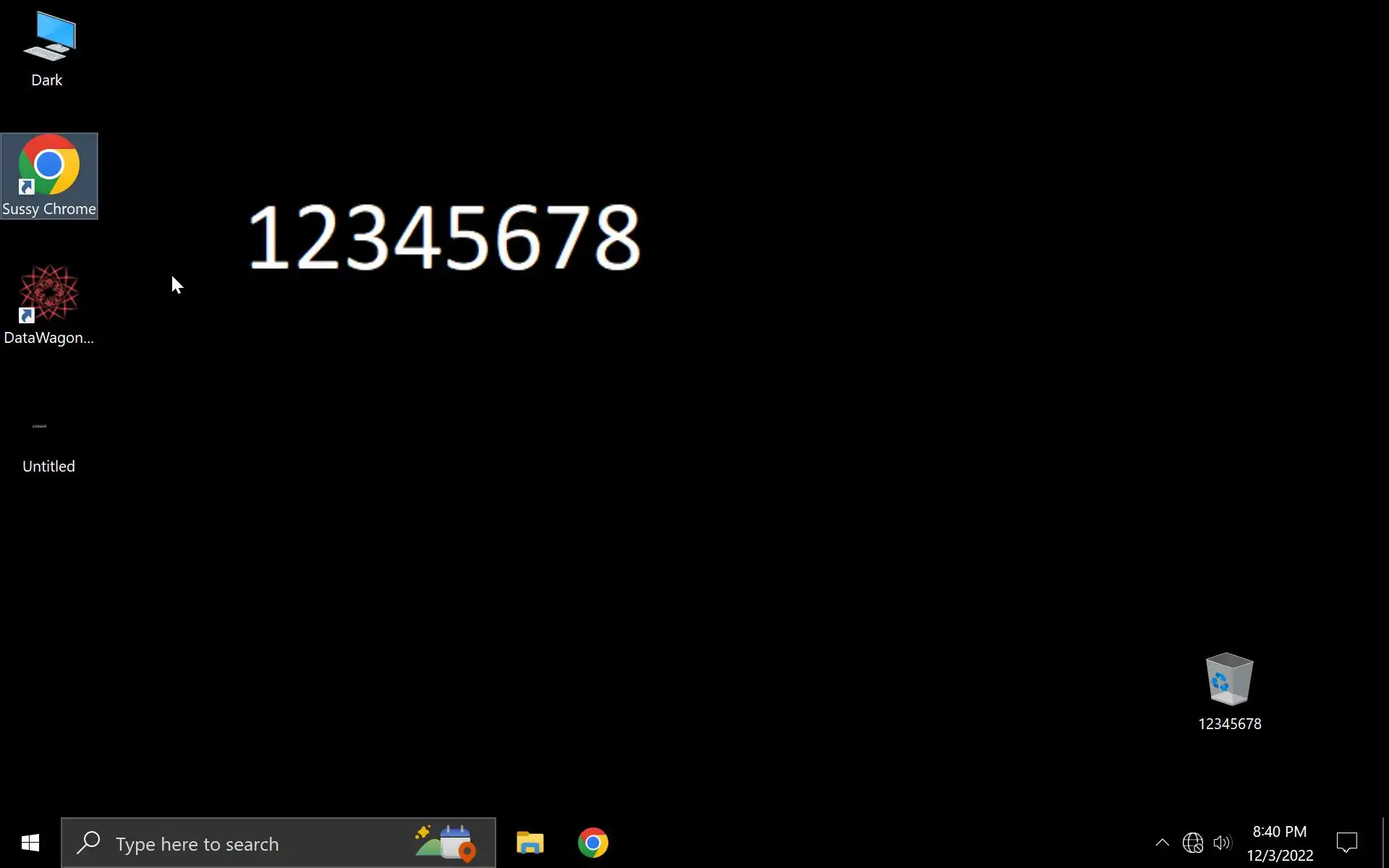Select the recycle bin named 12345678
This screenshot has height=868, width=1389.
point(1229,680)
